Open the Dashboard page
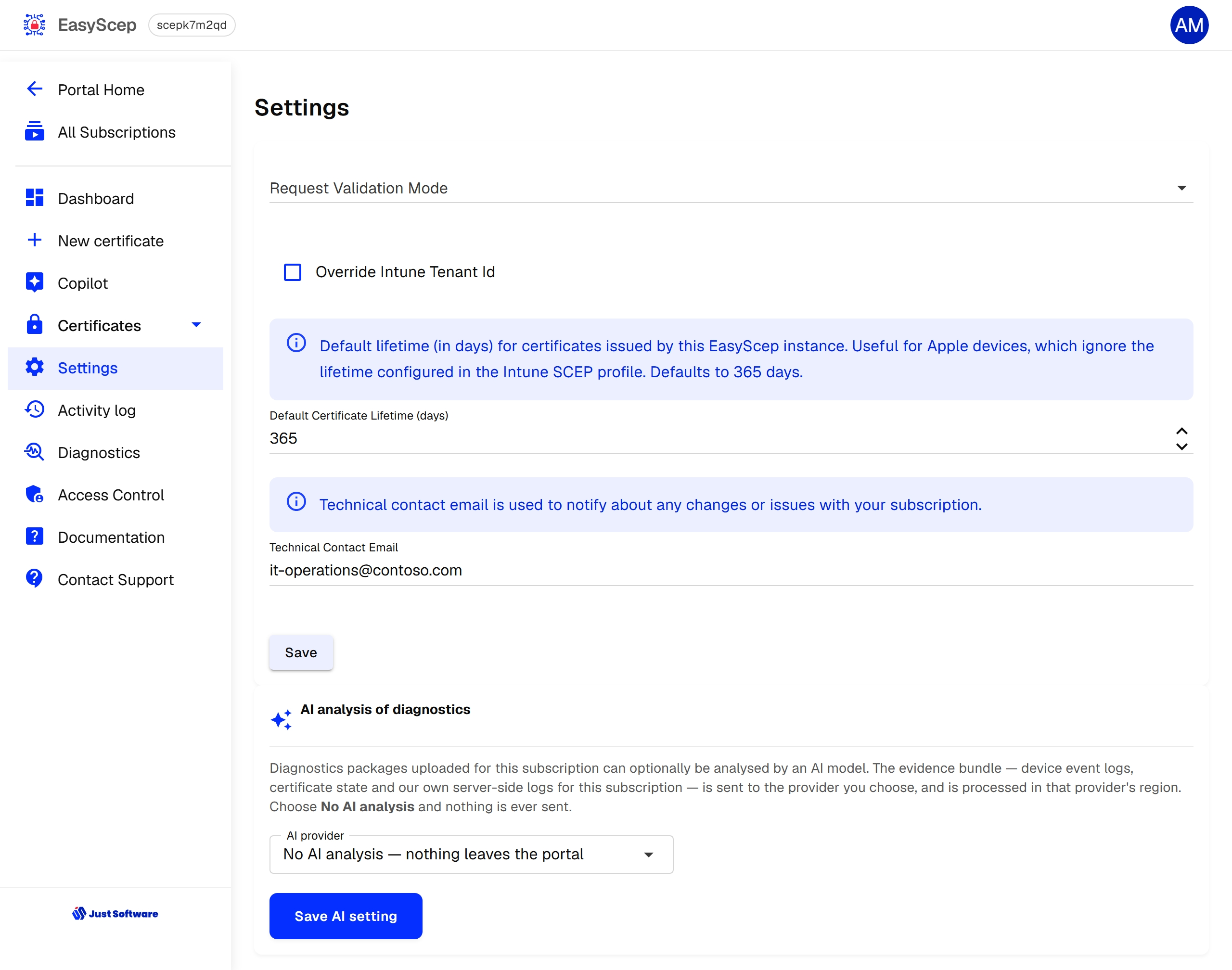Viewport: 1232px width, 970px height. click(x=115, y=199)
